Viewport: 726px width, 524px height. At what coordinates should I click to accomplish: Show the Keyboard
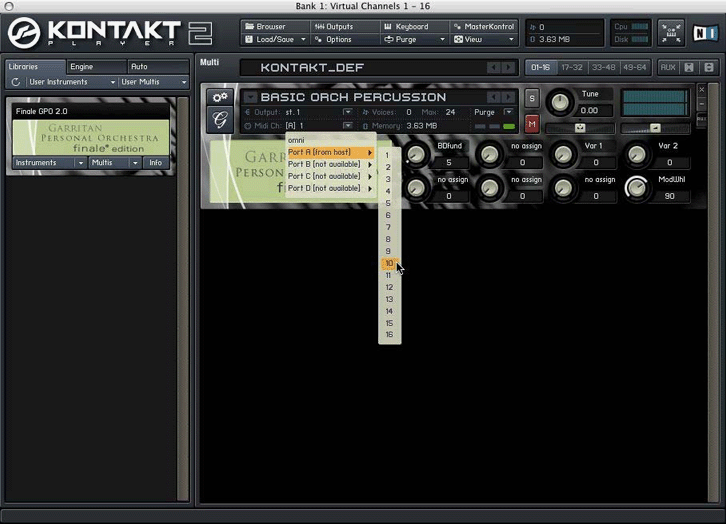pos(414,26)
